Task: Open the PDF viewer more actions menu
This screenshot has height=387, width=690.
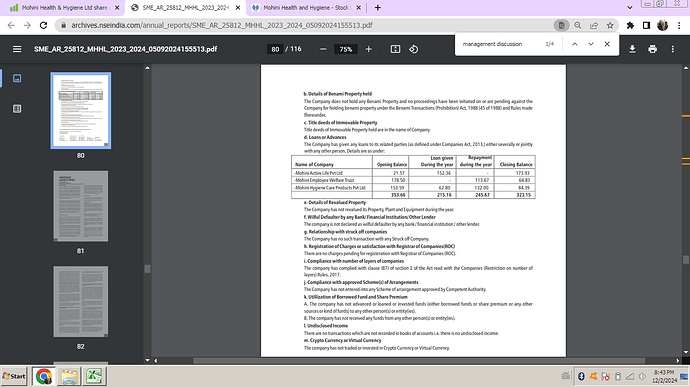Action: pos(672,49)
